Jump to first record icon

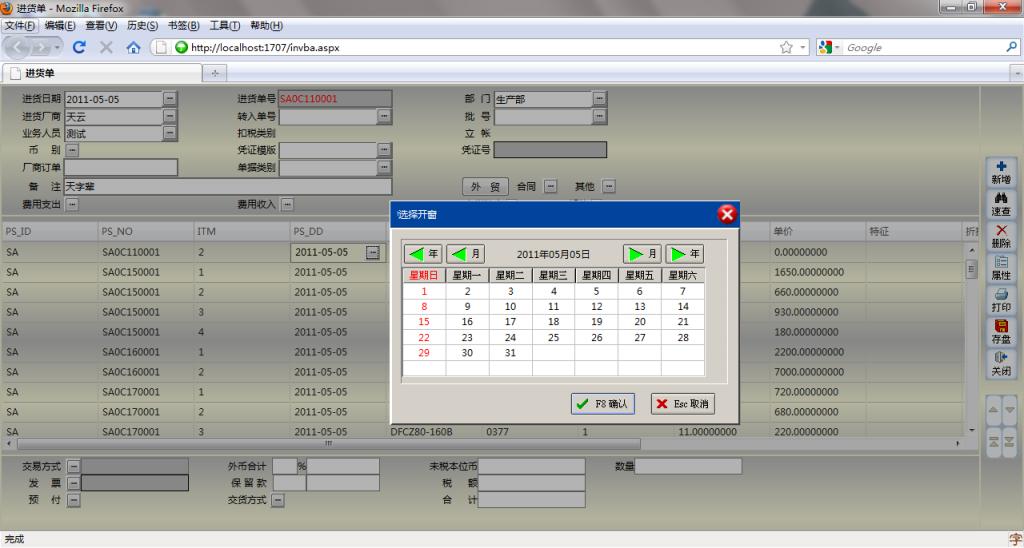(x=993, y=441)
